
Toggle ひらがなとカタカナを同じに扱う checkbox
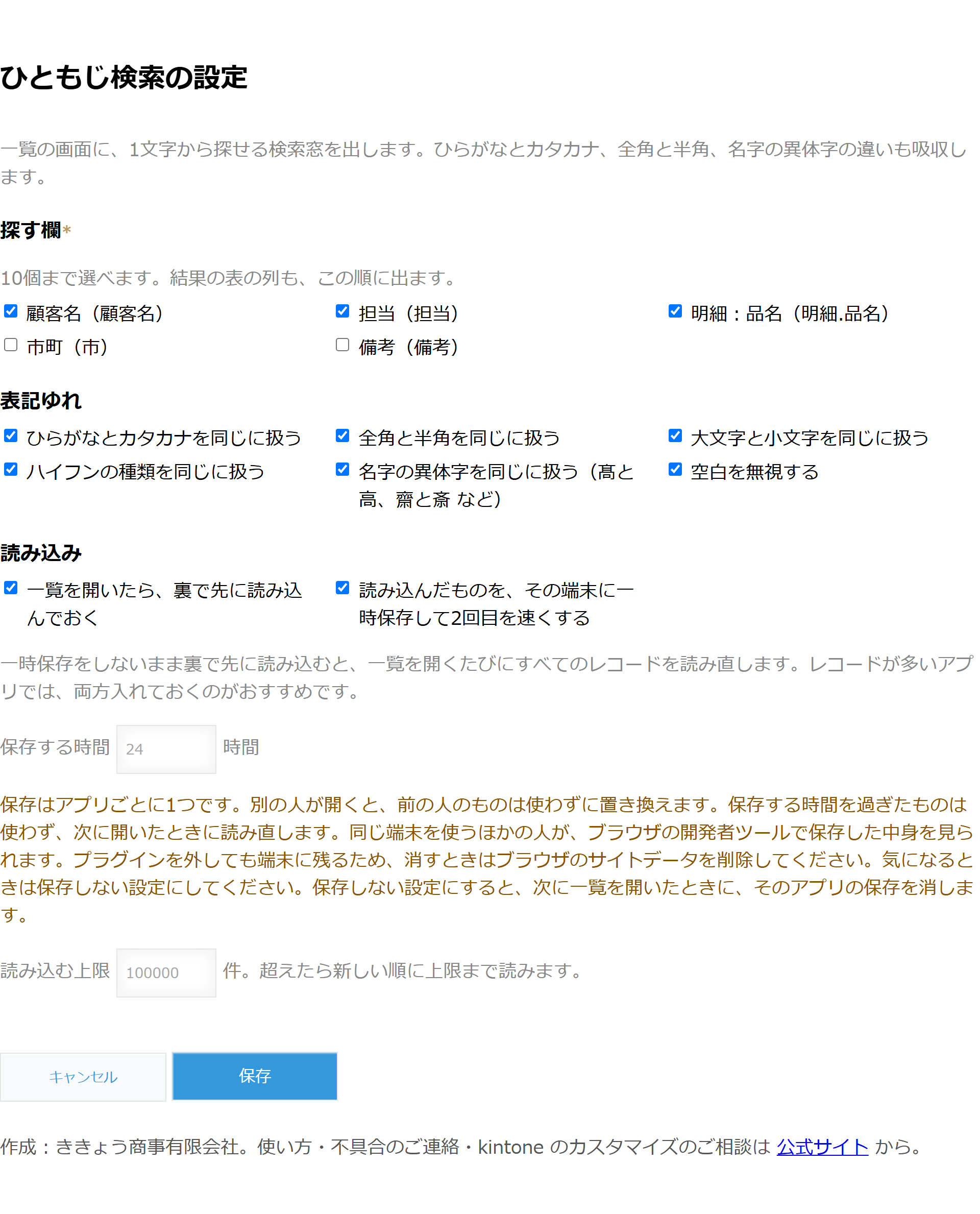pyautogui.click(x=11, y=435)
